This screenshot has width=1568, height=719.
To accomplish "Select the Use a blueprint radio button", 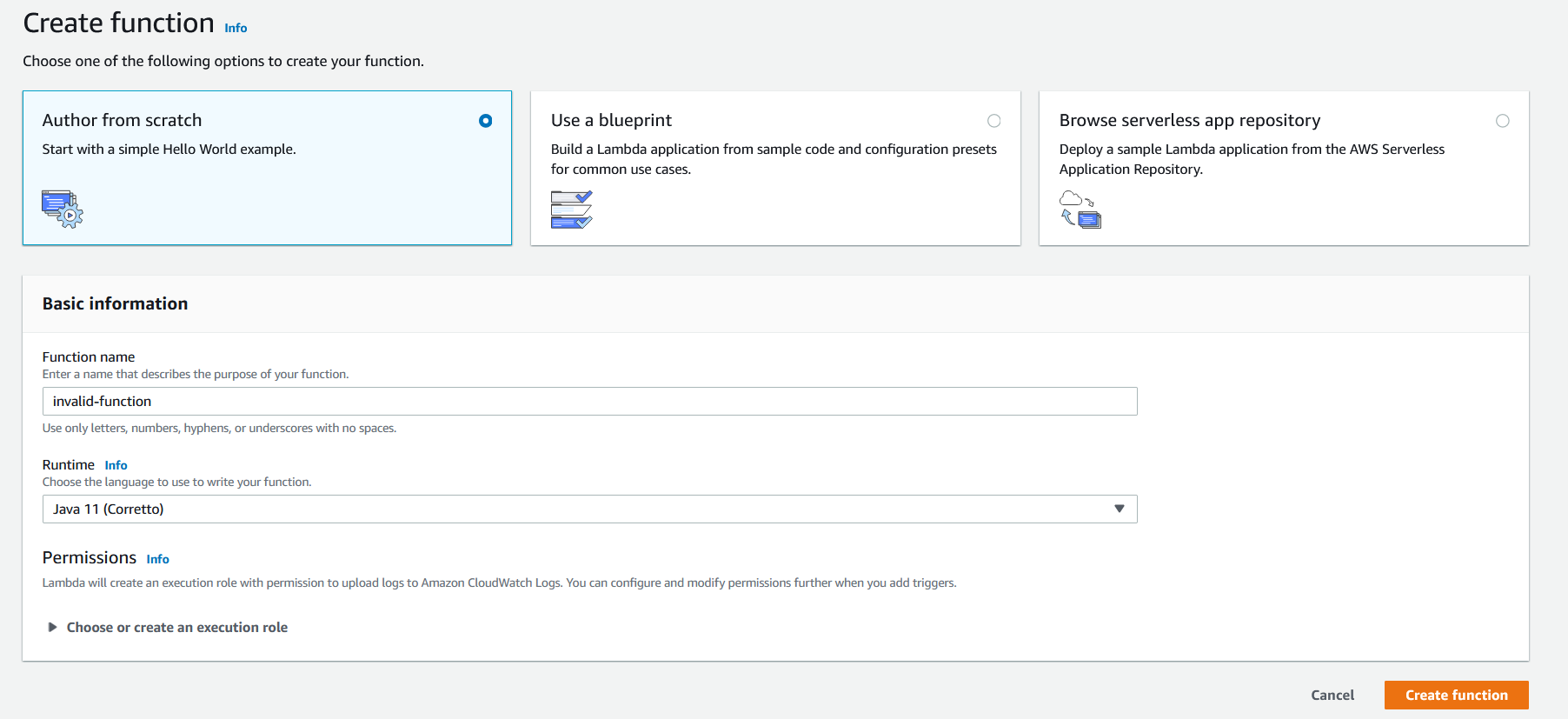I will (x=994, y=121).
